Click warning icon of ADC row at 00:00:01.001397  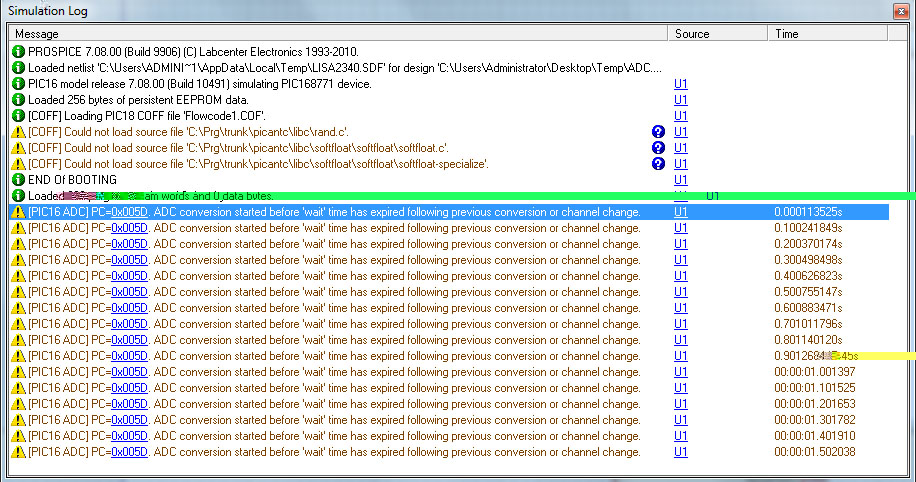(x=18, y=372)
